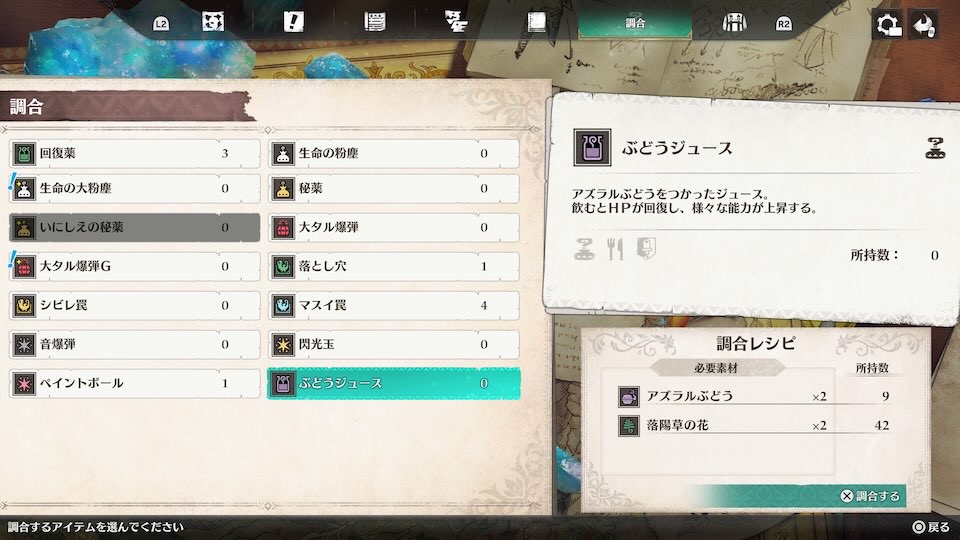Open the notes list icon tab
Viewport: 960px width, 540px height.
pyautogui.click(x=375, y=23)
